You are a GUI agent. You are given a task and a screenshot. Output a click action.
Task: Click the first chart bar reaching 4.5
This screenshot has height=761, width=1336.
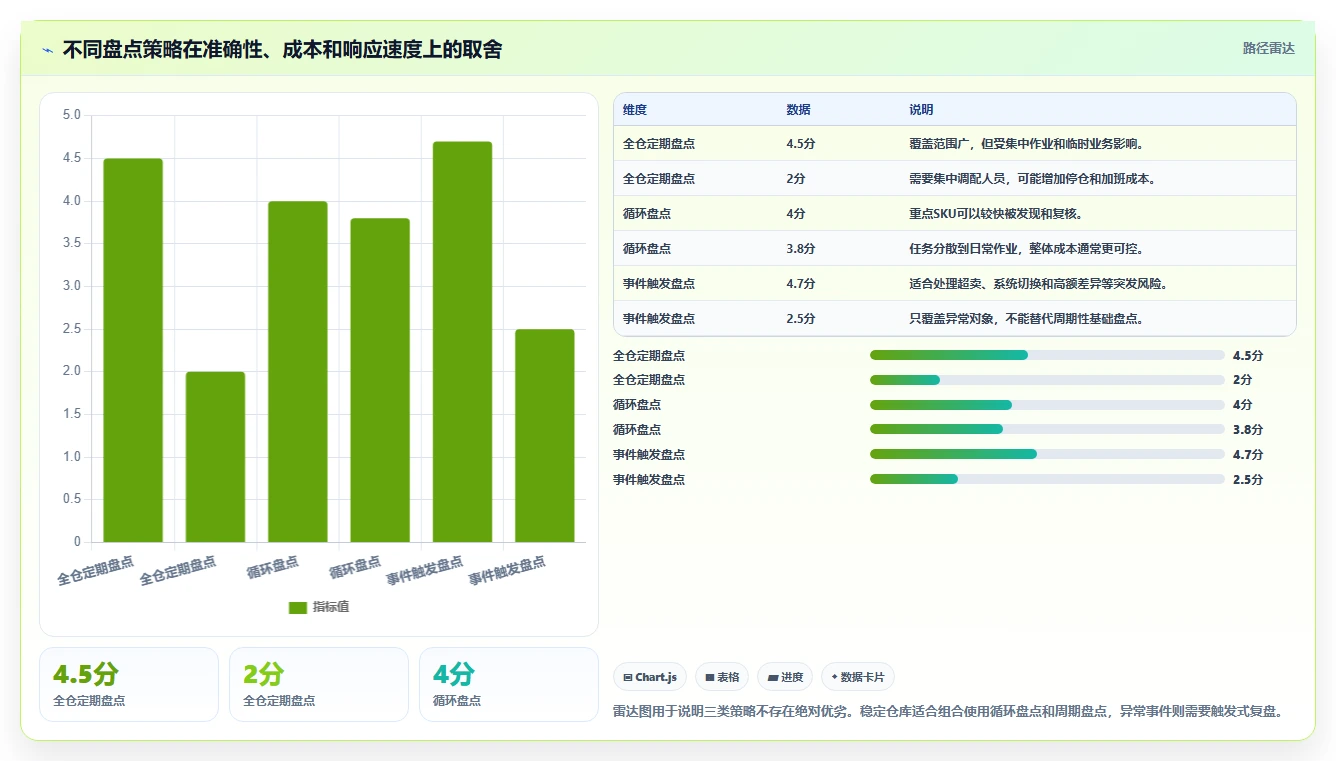pyautogui.click(x=133, y=350)
